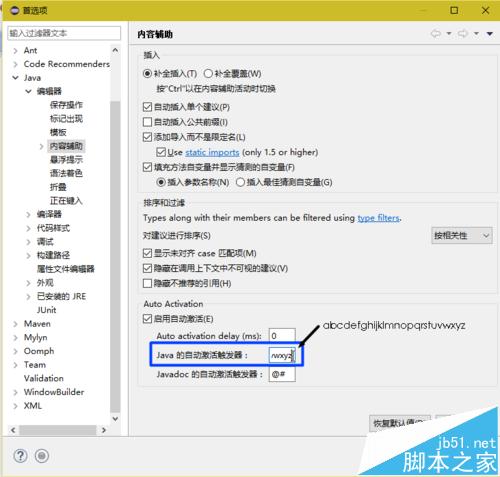The height and width of the screenshot is (477, 500).
Task: Select 正在键入 in the tree
Action: click(66, 201)
